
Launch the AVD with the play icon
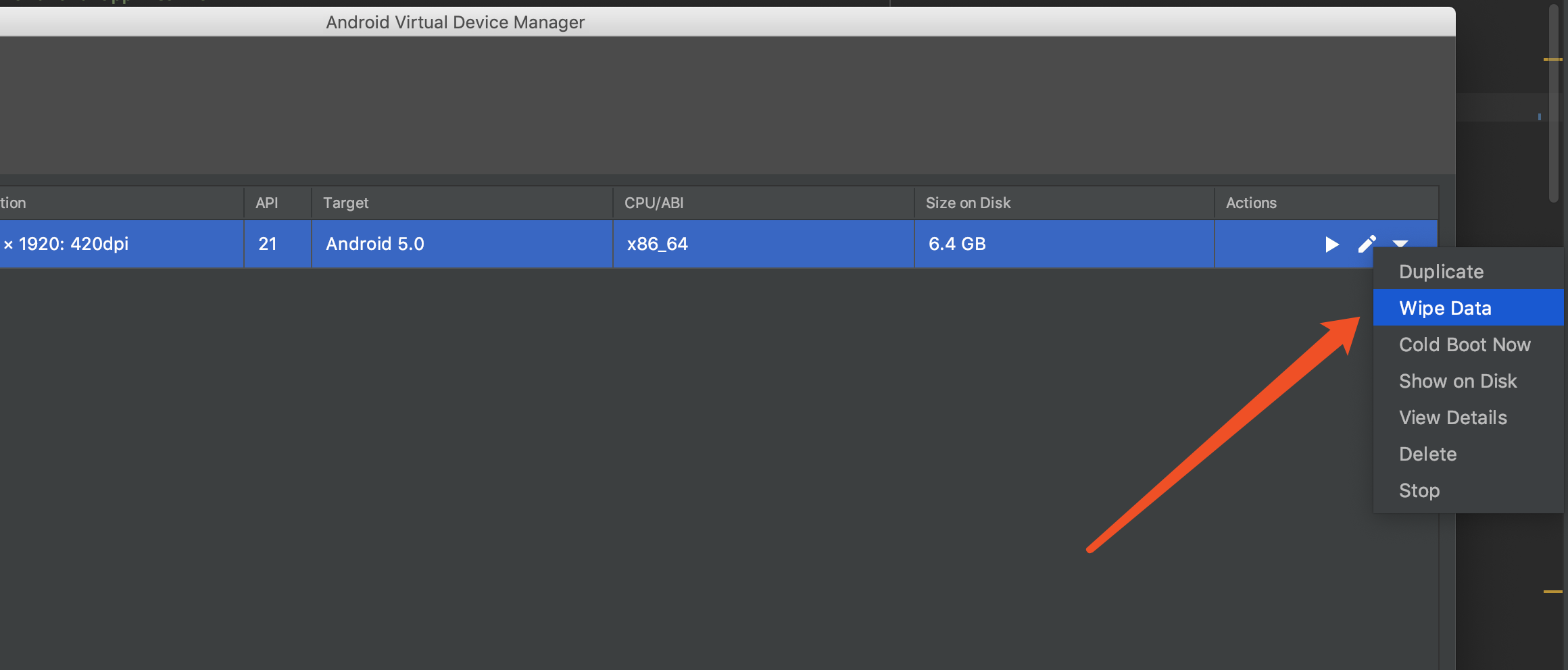click(x=1331, y=244)
